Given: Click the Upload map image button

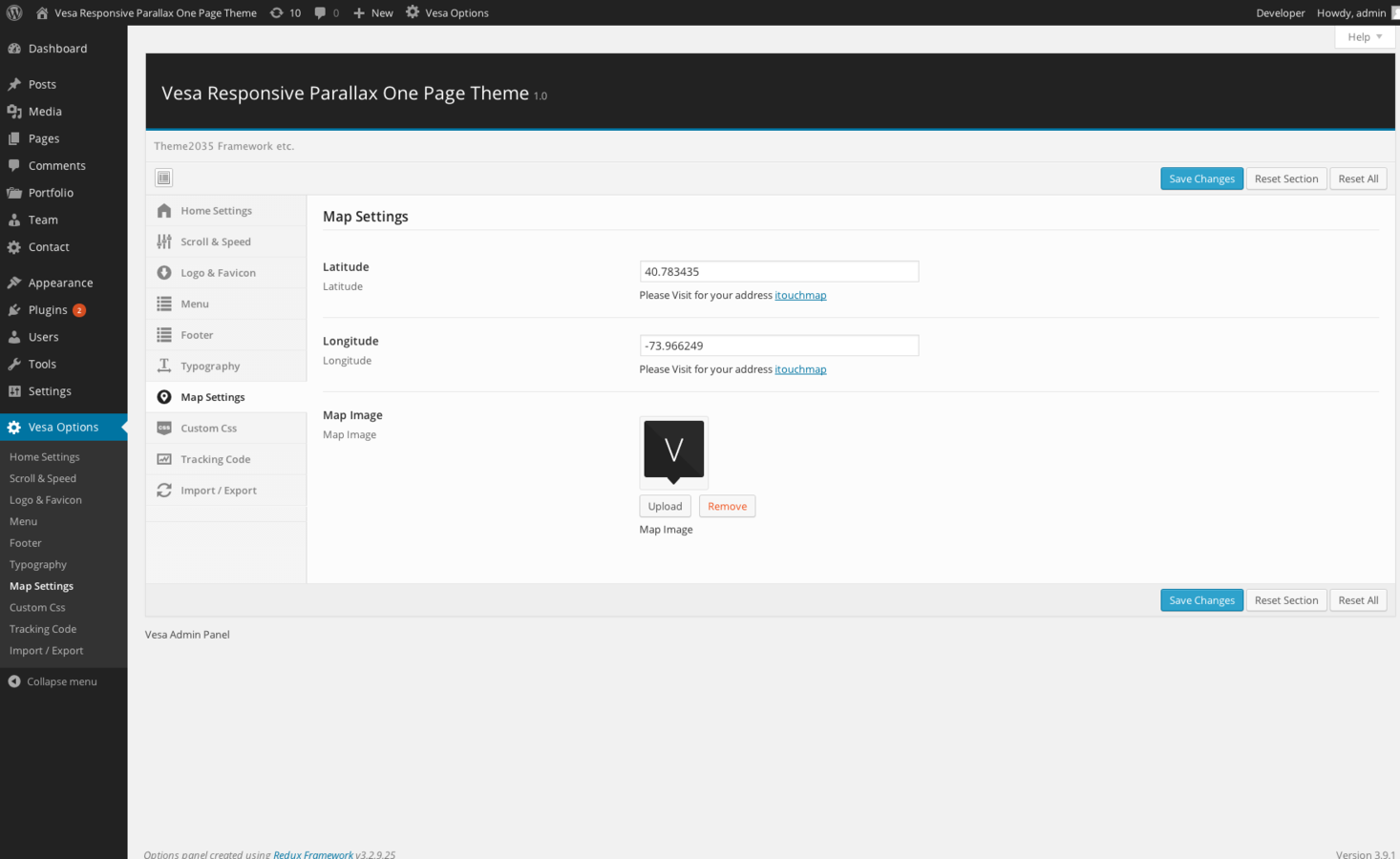Looking at the screenshot, I should pyautogui.click(x=665, y=506).
